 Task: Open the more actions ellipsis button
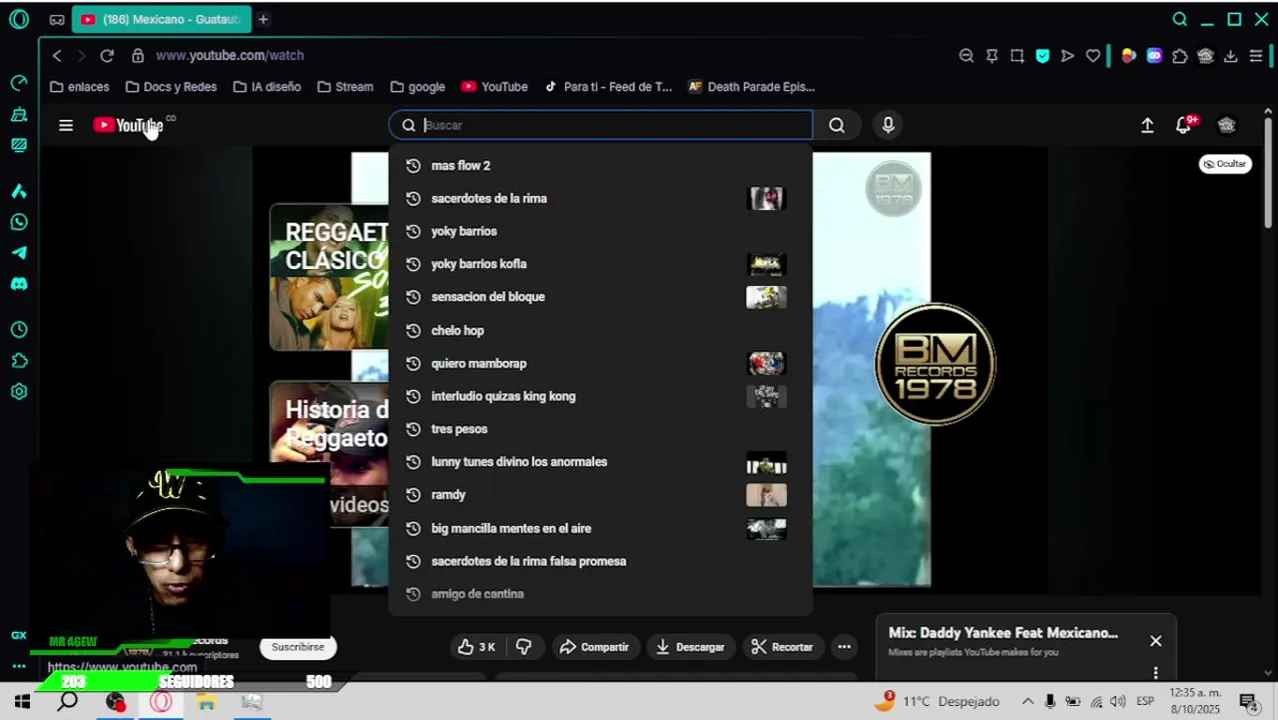844,647
